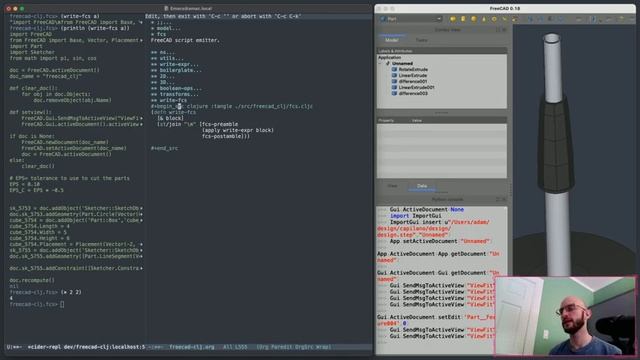This screenshot has width=640, height=360.
Task: Click the document icon next to Unnamed
Action: [388, 63]
